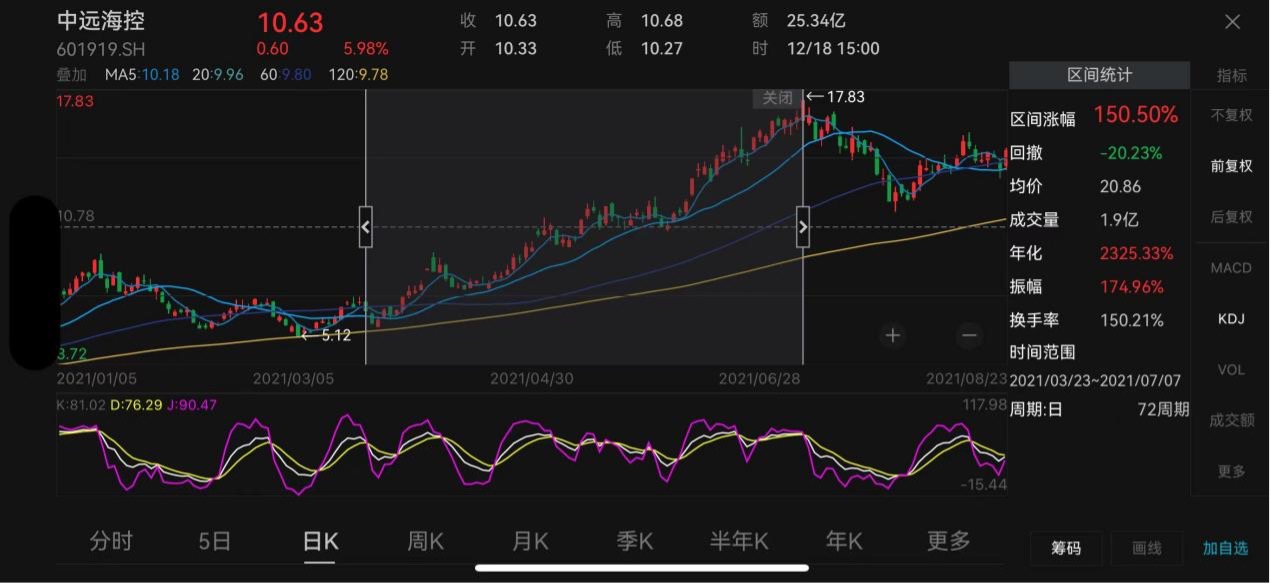This screenshot has width=1274, height=586.
Task: Select 前复权 price adjustment option
Action: point(1231,166)
